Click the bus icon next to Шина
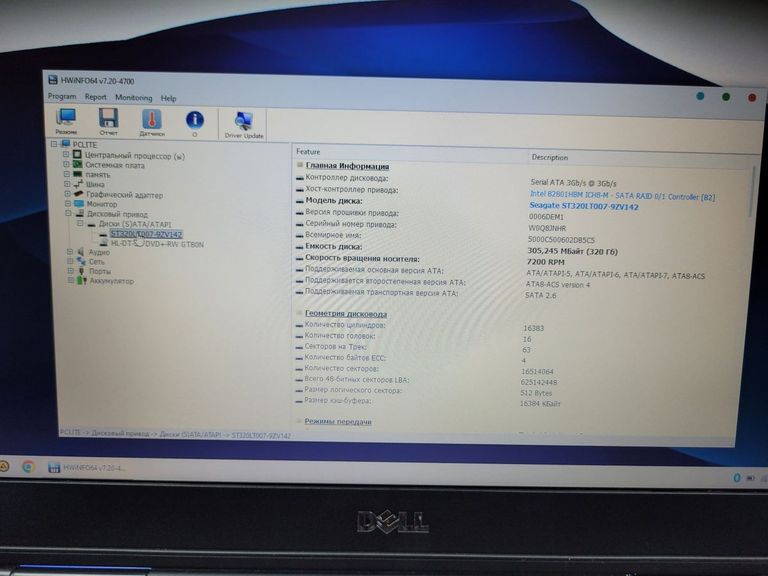Image resolution: width=768 pixels, height=576 pixels. pos(78,184)
